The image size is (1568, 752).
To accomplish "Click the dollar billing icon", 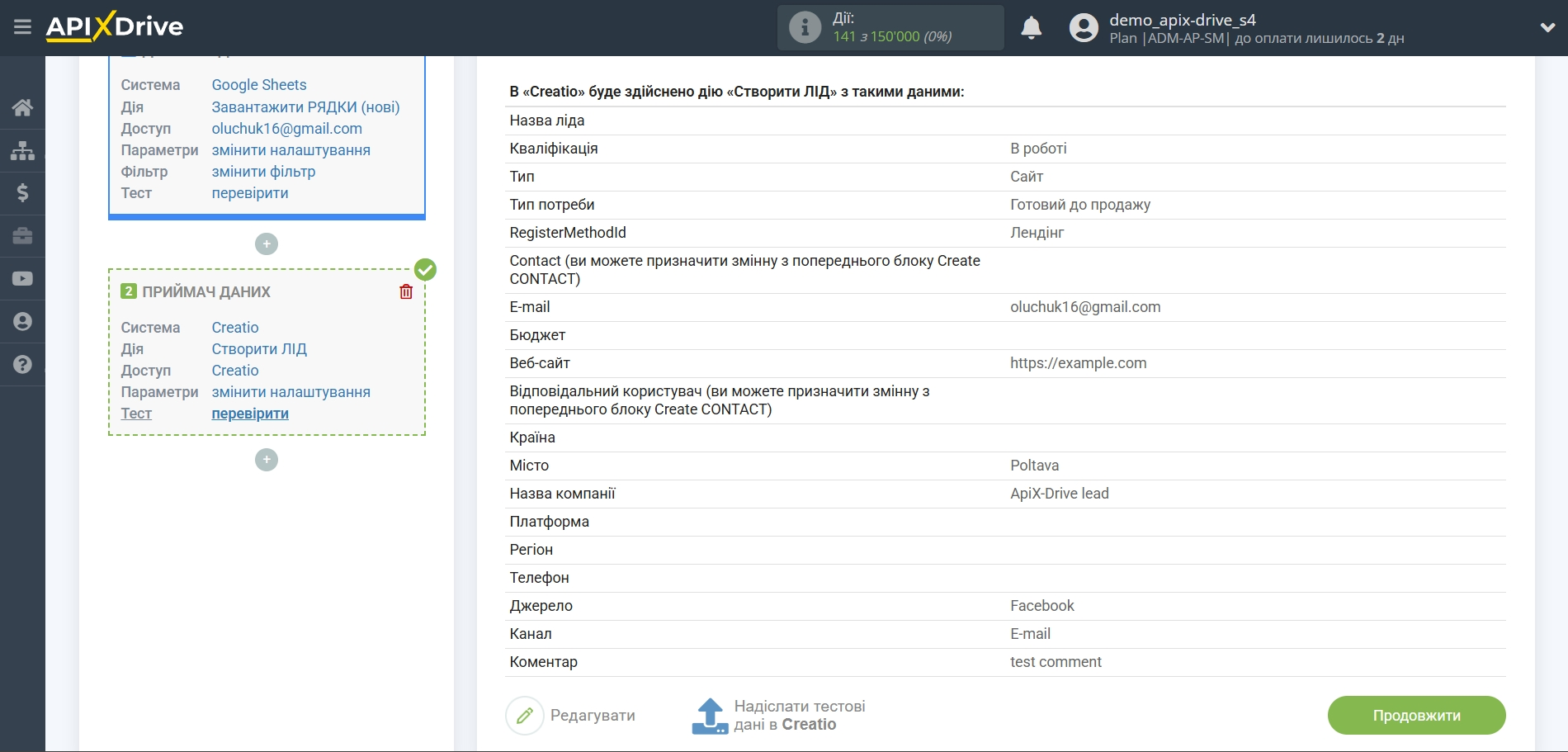I will point(22,193).
